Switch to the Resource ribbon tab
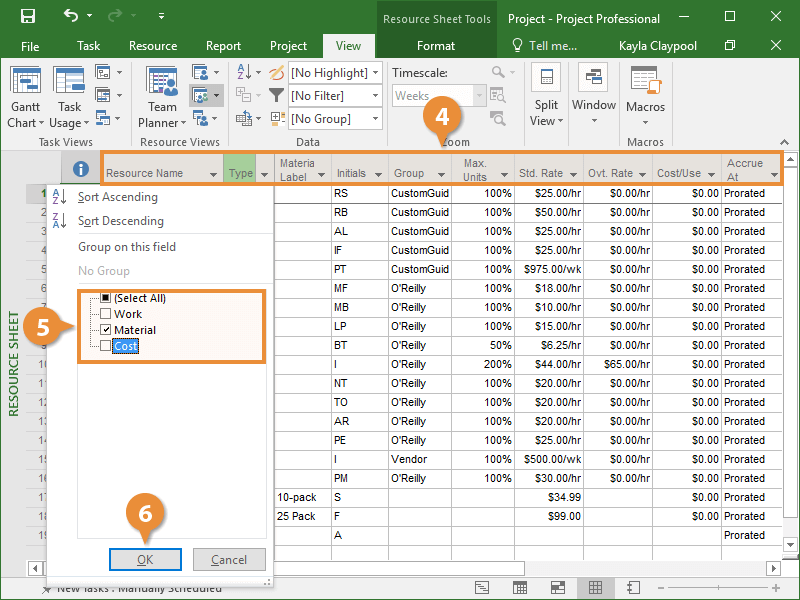 (x=153, y=46)
